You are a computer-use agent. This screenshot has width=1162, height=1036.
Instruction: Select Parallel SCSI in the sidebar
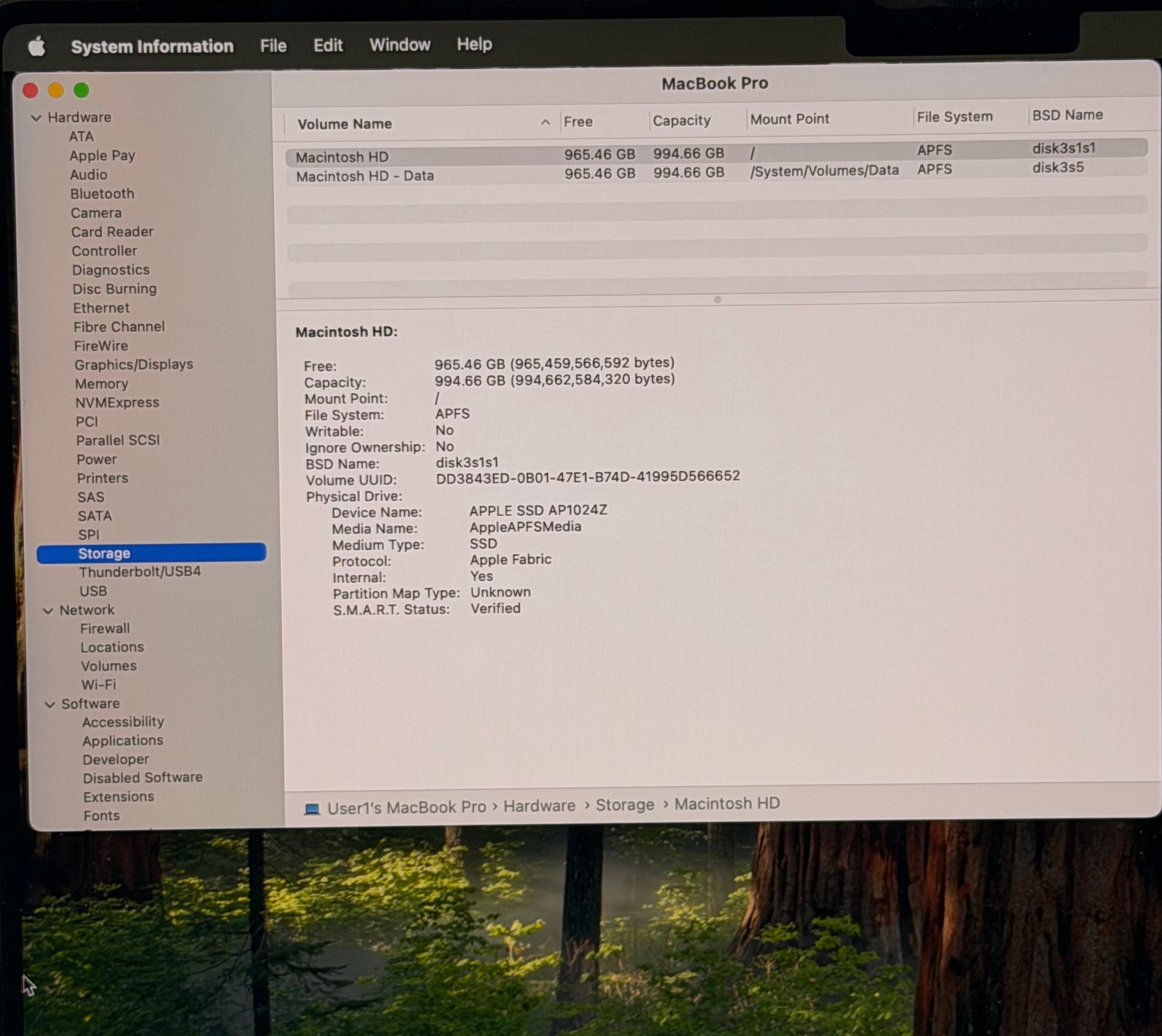pos(118,441)
